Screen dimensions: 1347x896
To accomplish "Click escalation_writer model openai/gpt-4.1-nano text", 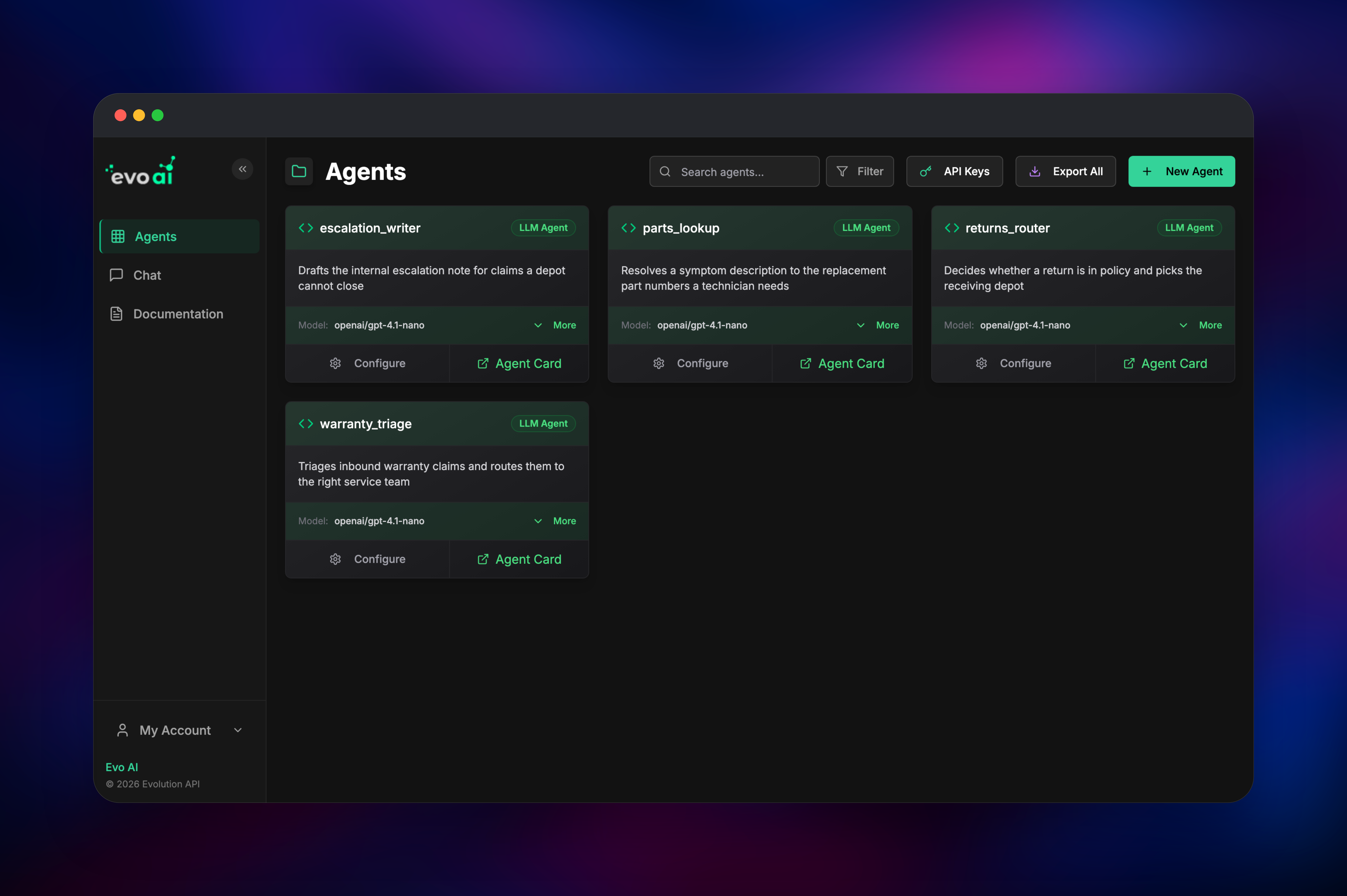I will 379,325.
